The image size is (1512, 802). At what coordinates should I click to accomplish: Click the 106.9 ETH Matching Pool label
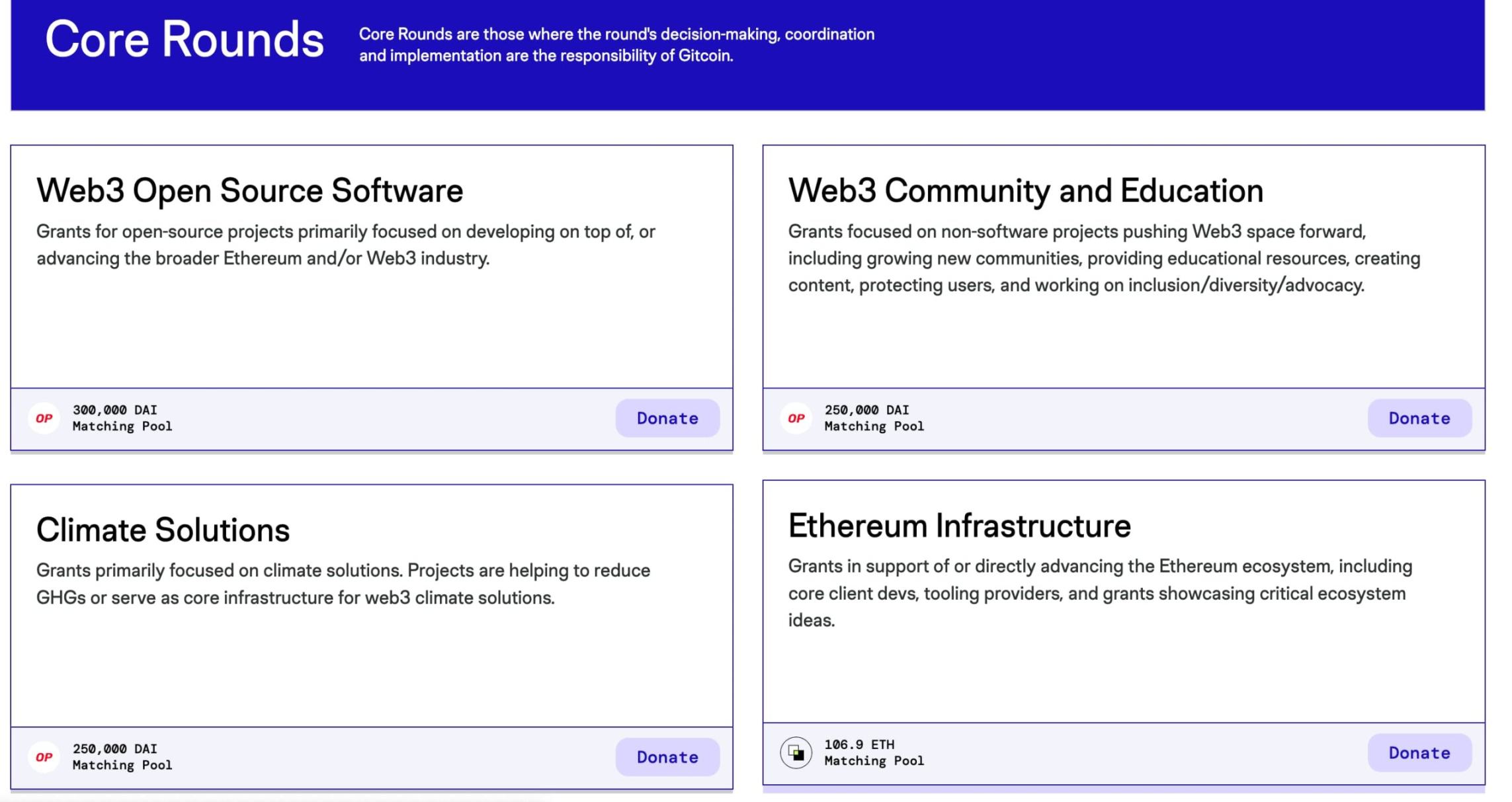873,752
